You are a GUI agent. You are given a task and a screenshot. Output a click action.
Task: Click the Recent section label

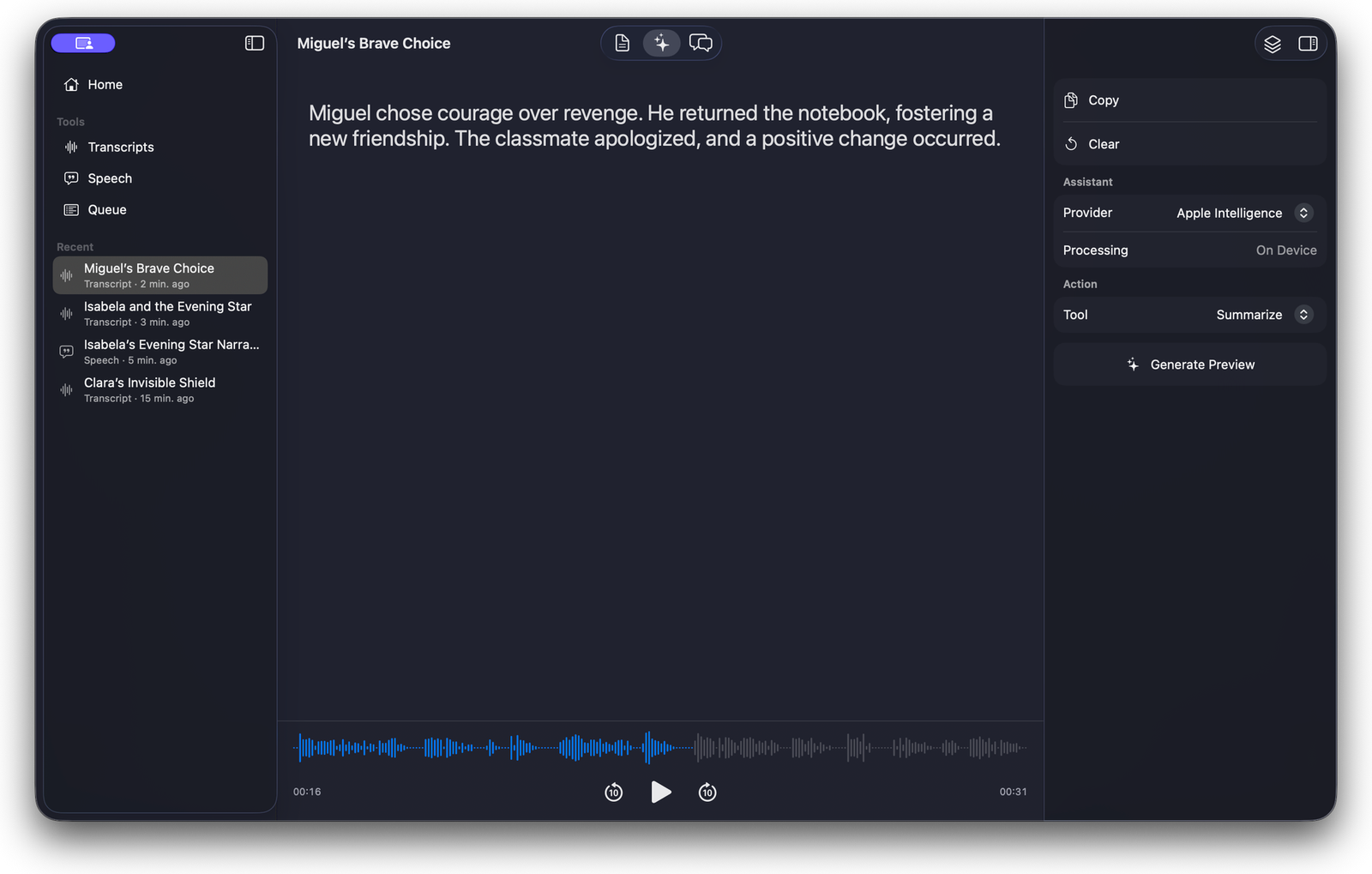(75, 247)
